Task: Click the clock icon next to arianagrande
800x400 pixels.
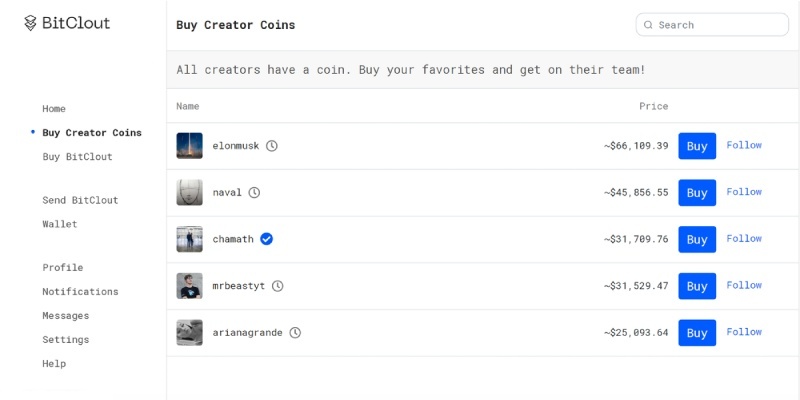Action: pyautogui.click(x=295, y=333)
